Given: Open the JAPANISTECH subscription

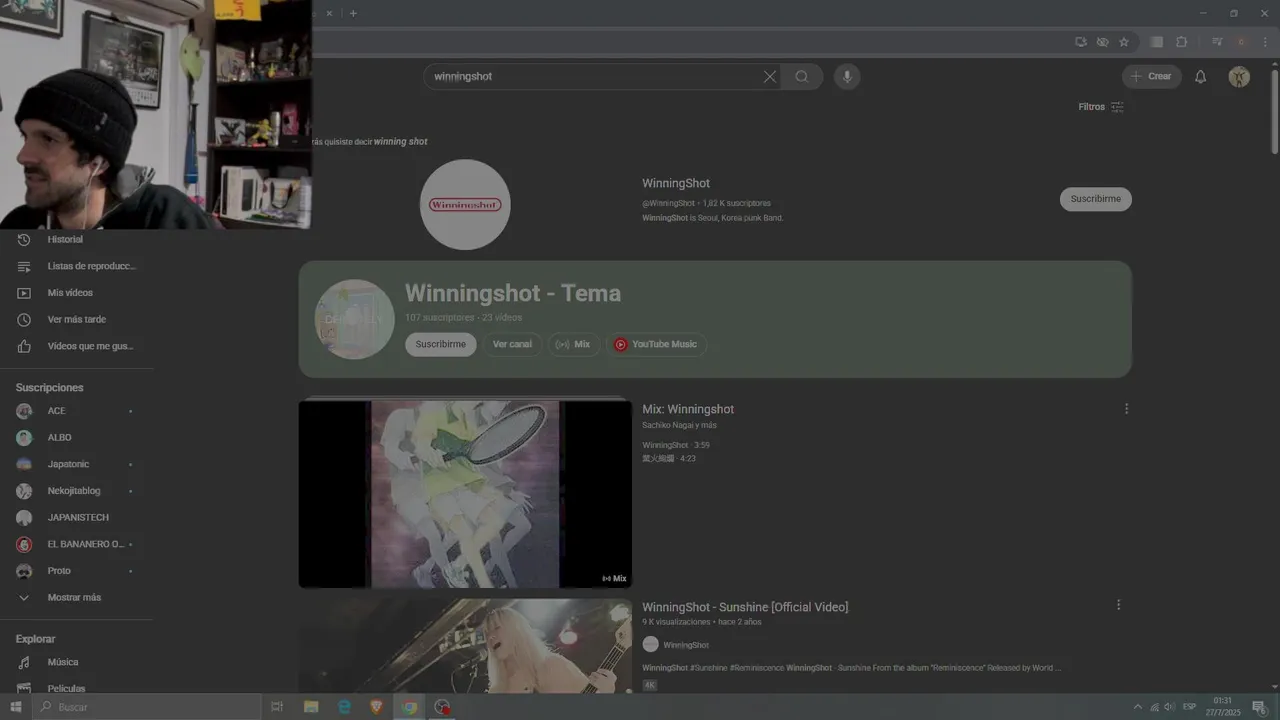Looking at the screenshot, I should pyautogui.click(x=77, y=518).
